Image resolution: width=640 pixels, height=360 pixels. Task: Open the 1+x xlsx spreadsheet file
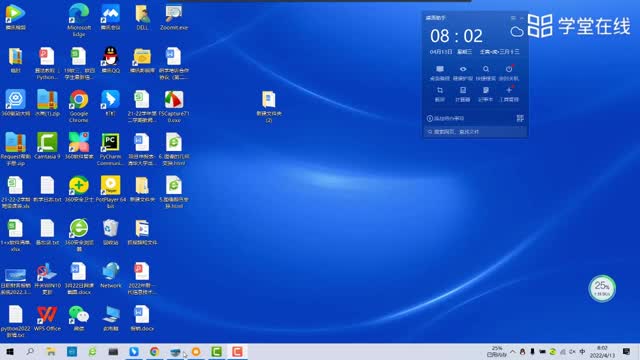16,235
